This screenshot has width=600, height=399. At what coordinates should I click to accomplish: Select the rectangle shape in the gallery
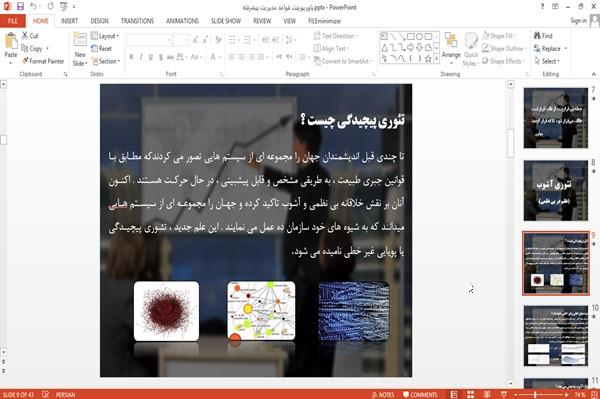411,37
